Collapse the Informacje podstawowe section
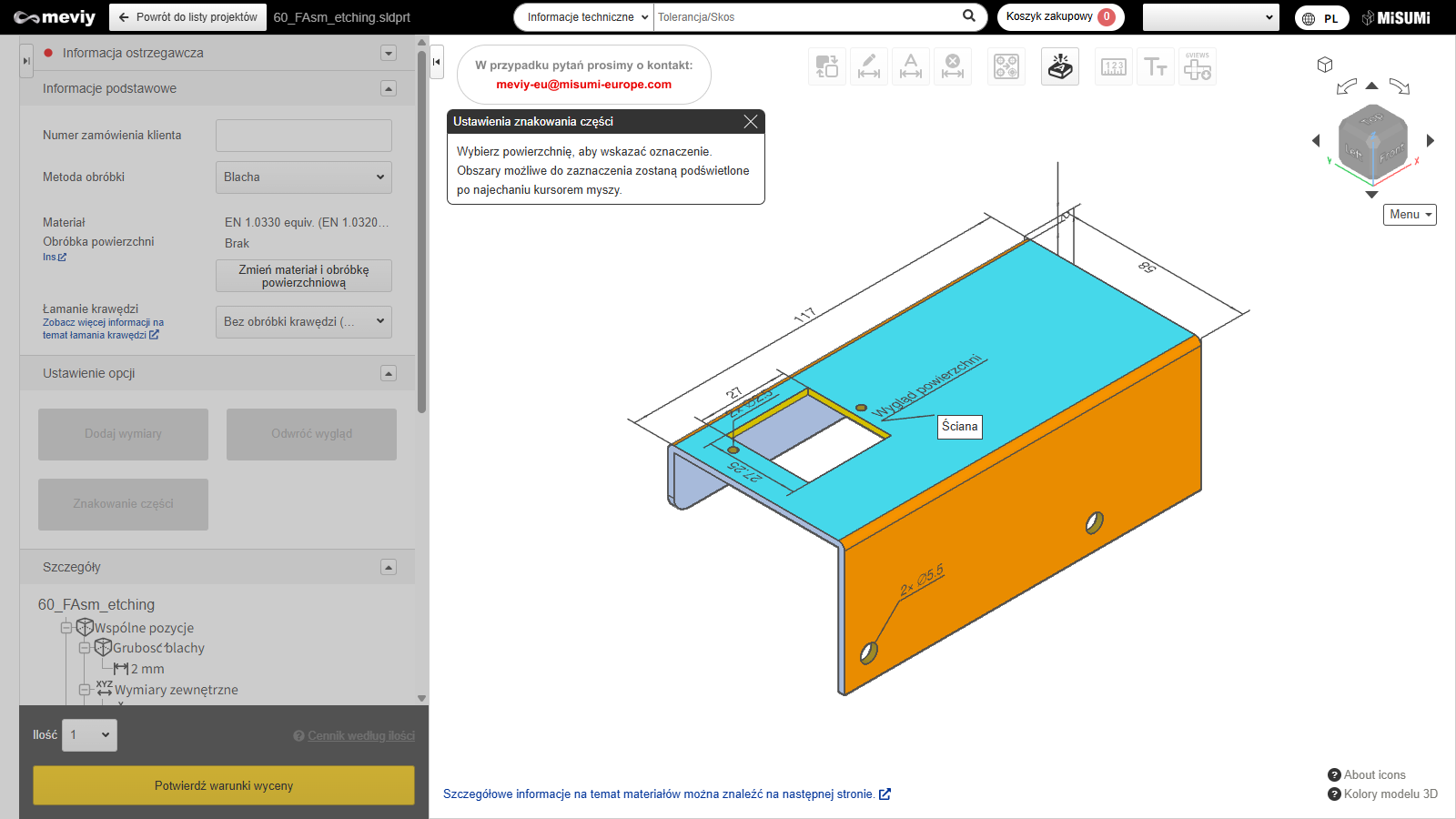The height and width of the screenshot is (819, 1456). (x=389, y=88)
